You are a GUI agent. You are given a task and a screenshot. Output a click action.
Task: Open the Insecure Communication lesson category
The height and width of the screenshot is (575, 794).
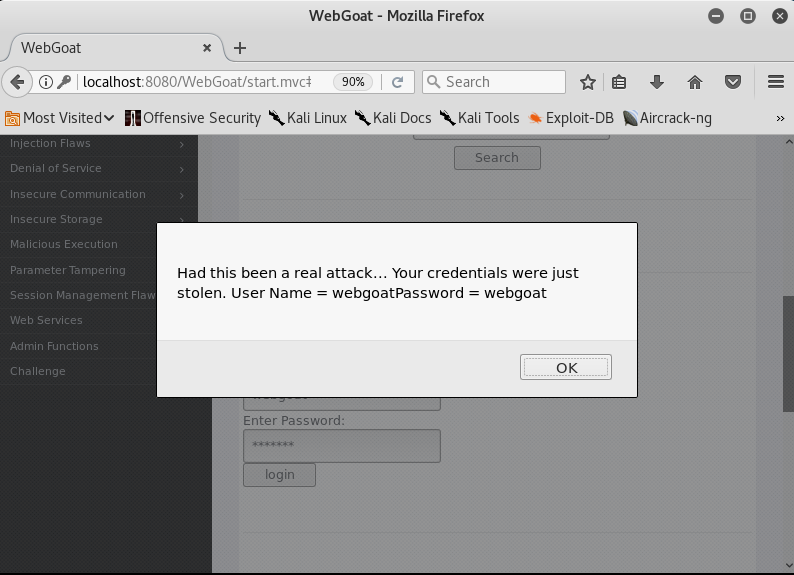click(x=77, y=194)
